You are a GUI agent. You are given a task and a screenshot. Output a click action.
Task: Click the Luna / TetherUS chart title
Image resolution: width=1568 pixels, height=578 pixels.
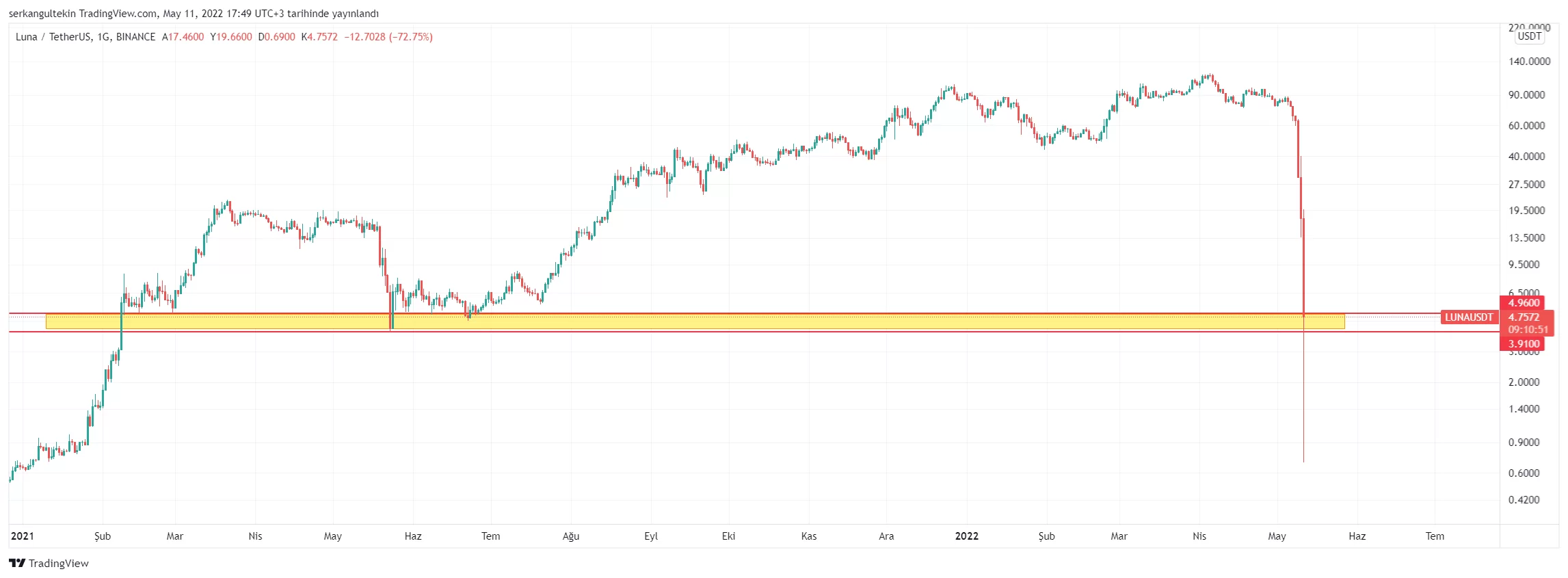85,37
